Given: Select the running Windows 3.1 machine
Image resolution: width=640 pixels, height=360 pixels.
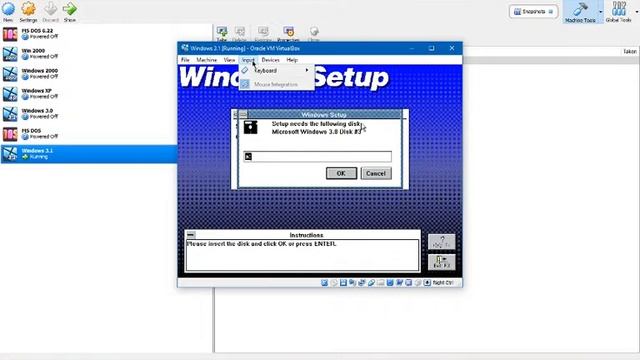Looking at the screenshot, I should tap(89, 154).
